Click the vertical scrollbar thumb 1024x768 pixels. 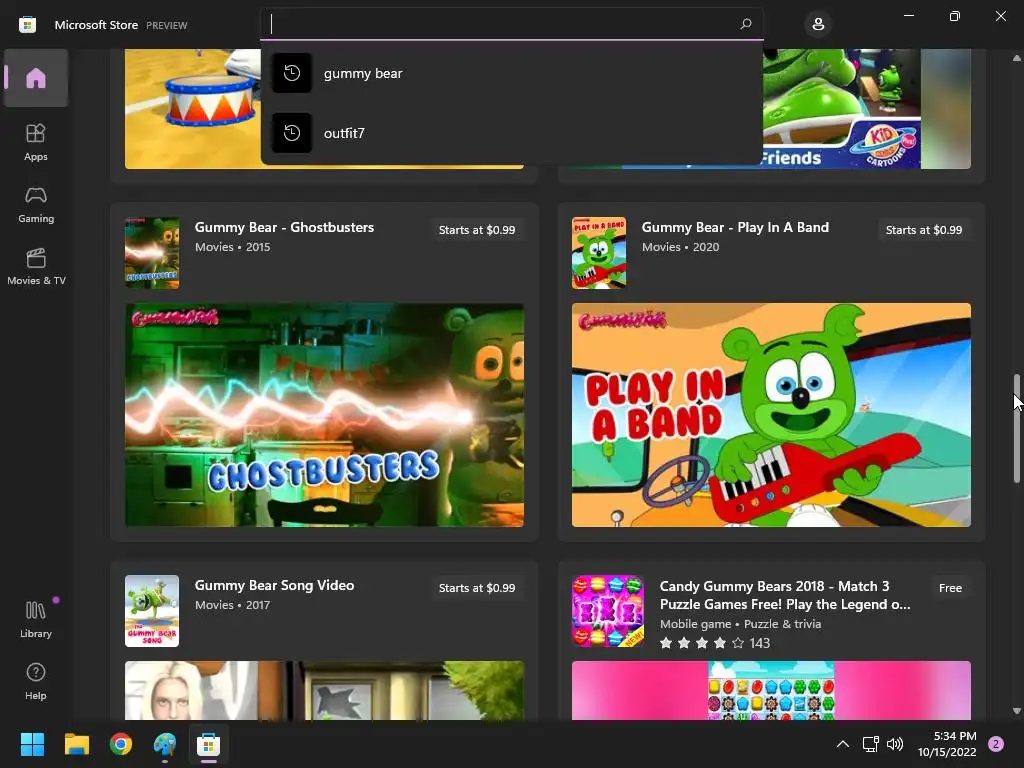(1016, 428)
